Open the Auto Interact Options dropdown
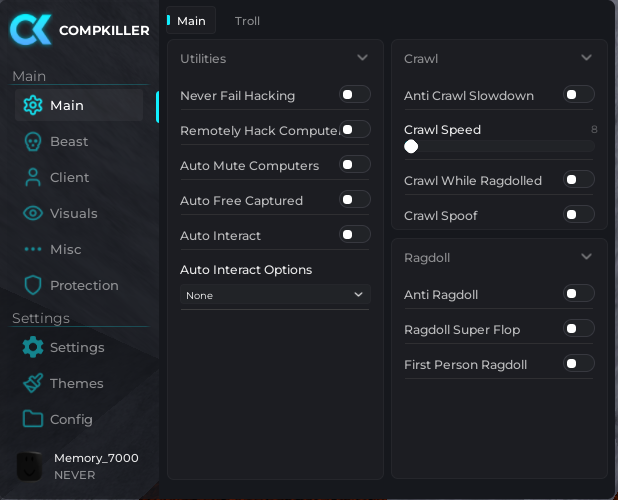This screenshot has width=618, height=500. point(275,295)
